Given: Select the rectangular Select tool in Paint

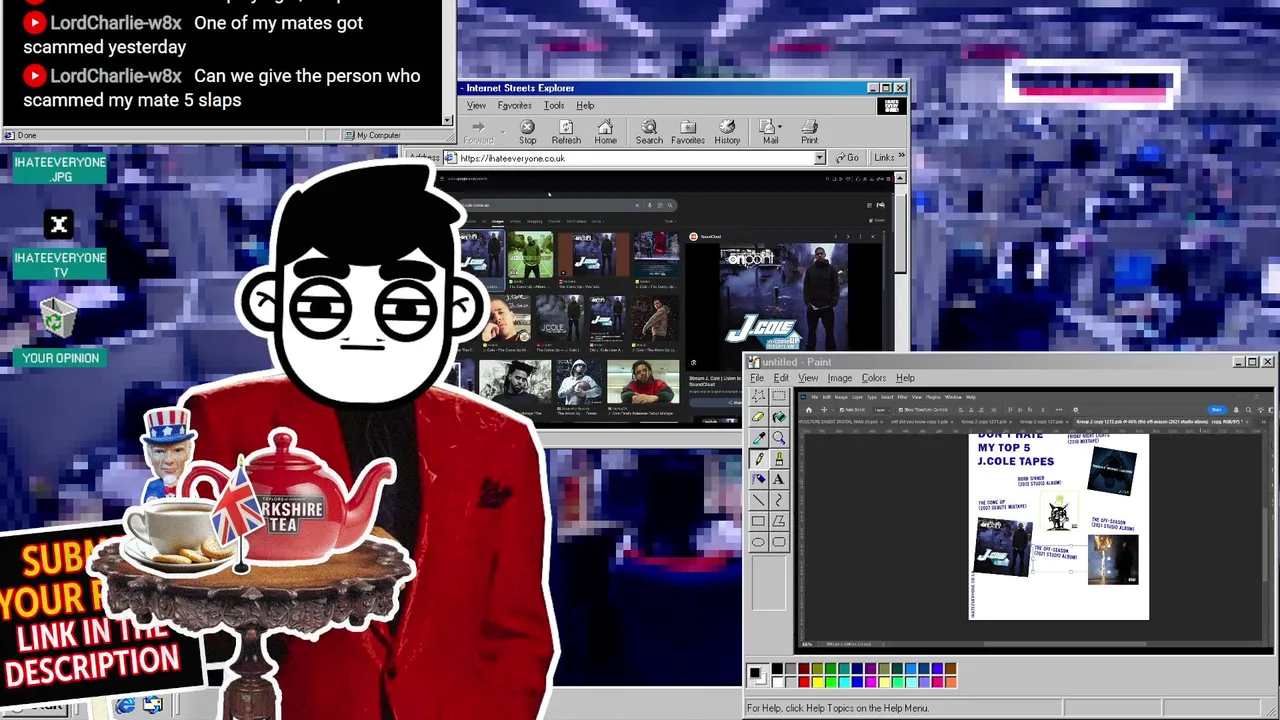Looking at the screenshot, I should tap(779, 396).
